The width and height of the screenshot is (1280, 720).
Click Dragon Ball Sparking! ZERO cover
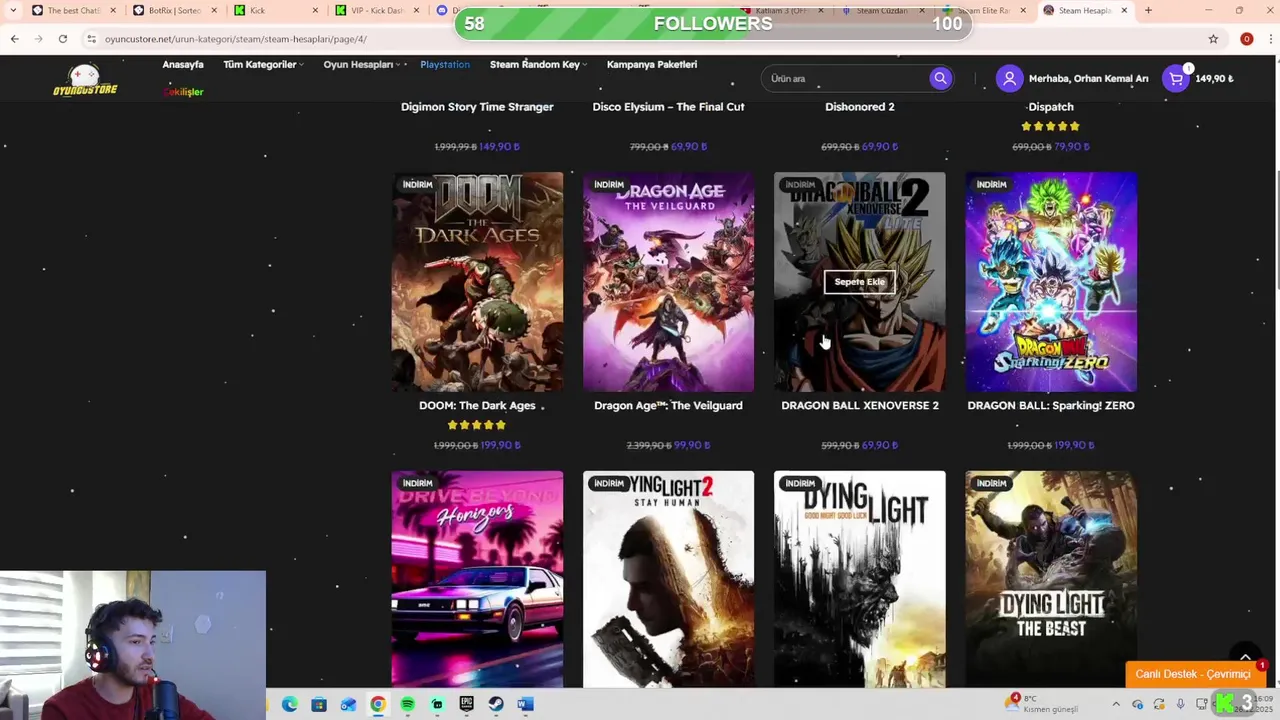pos(1051,282)
